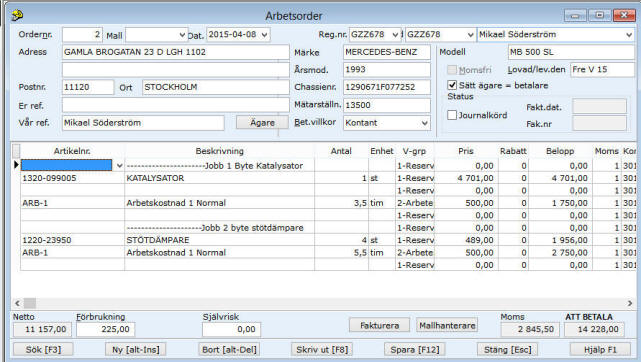
Task: Enable the Journalkörd checkbox
Action: pyautogui.click(x=452, y=115)
